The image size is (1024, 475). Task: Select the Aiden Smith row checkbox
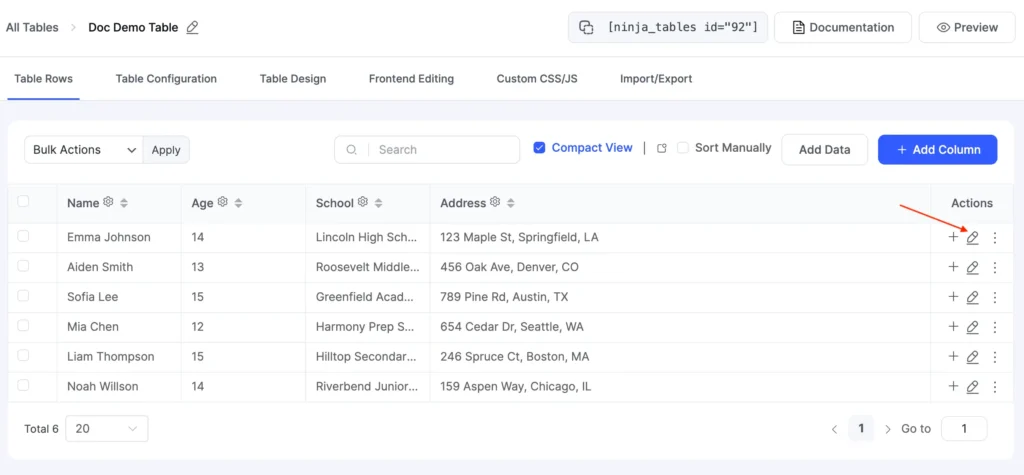coord(23,266)
